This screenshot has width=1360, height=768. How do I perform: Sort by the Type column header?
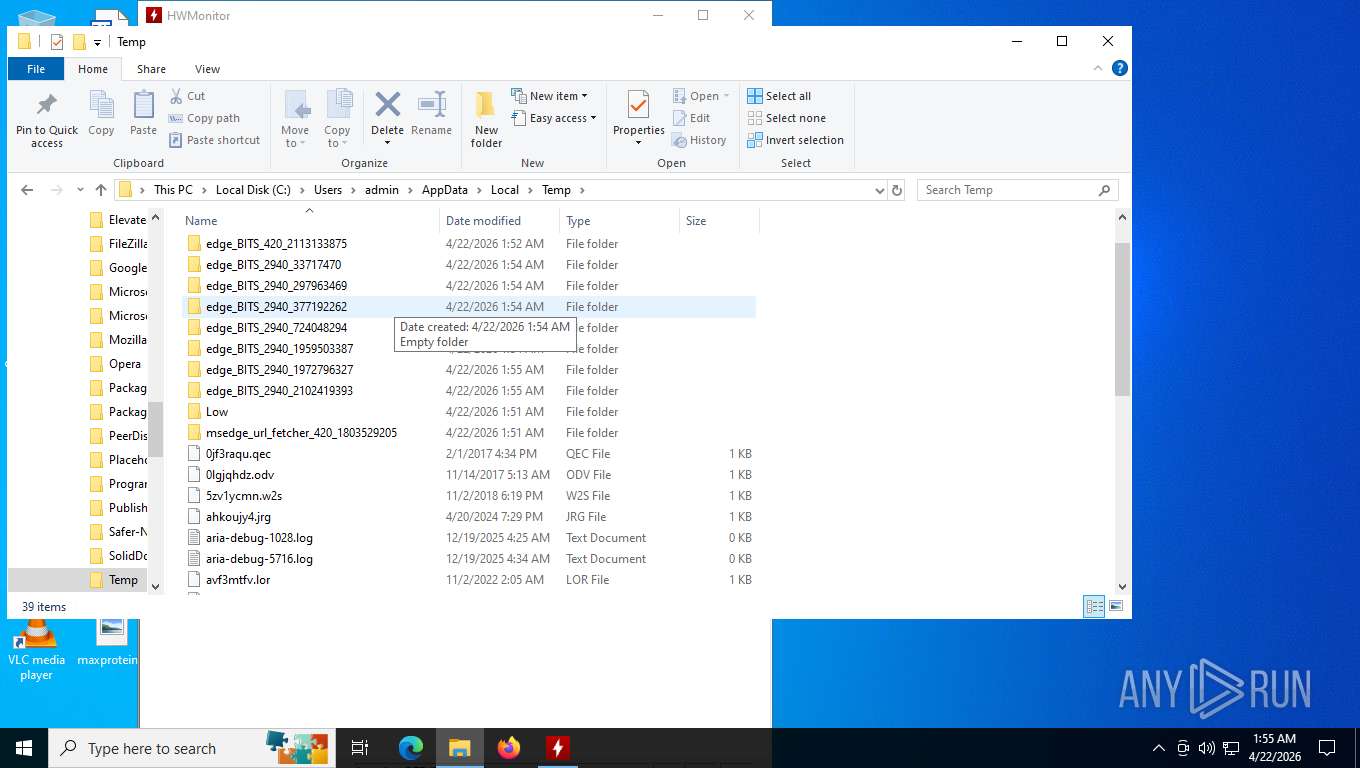(x=619, y=220)
